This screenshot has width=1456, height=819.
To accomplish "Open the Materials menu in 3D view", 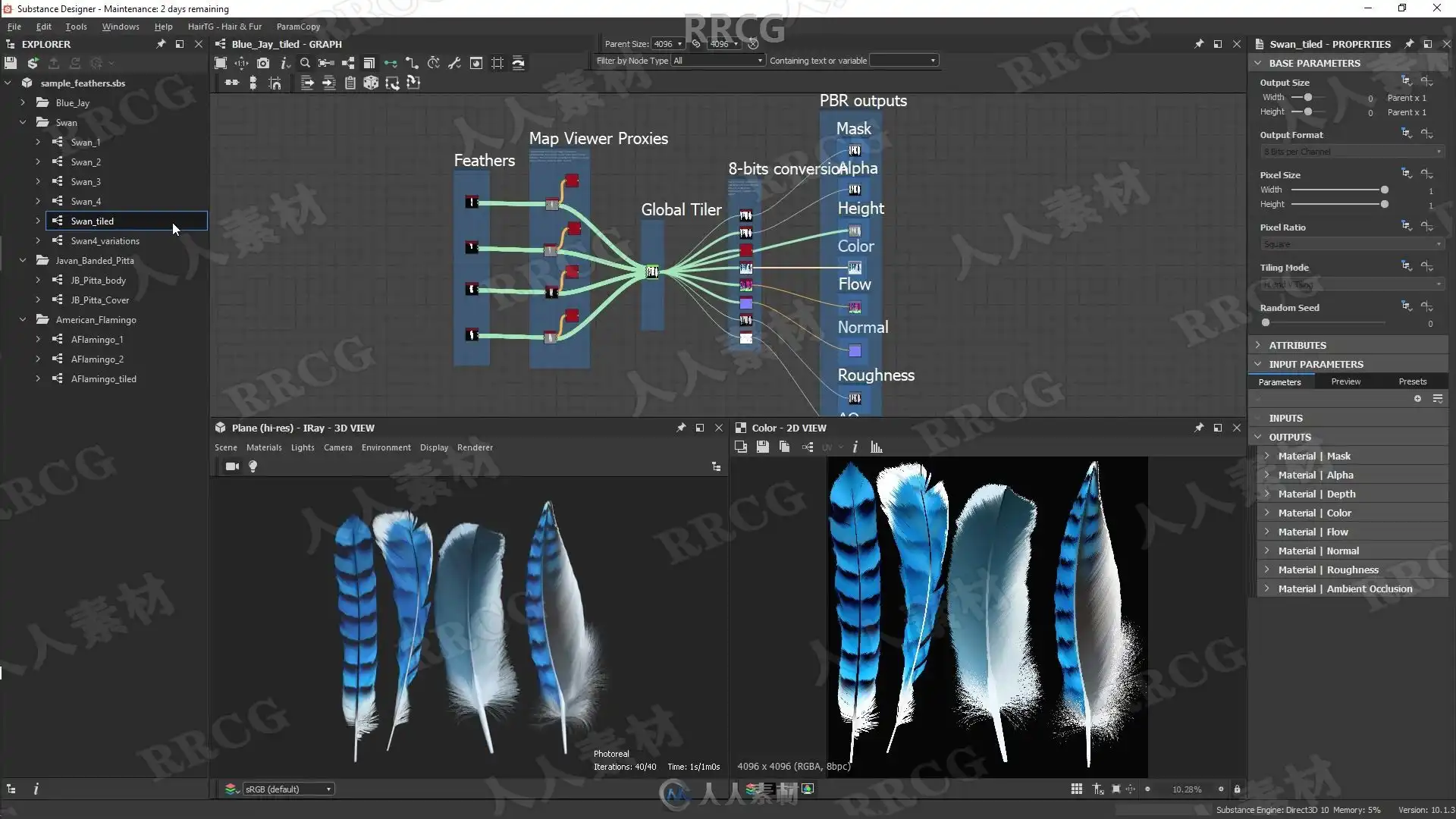I will coord(264,447).
